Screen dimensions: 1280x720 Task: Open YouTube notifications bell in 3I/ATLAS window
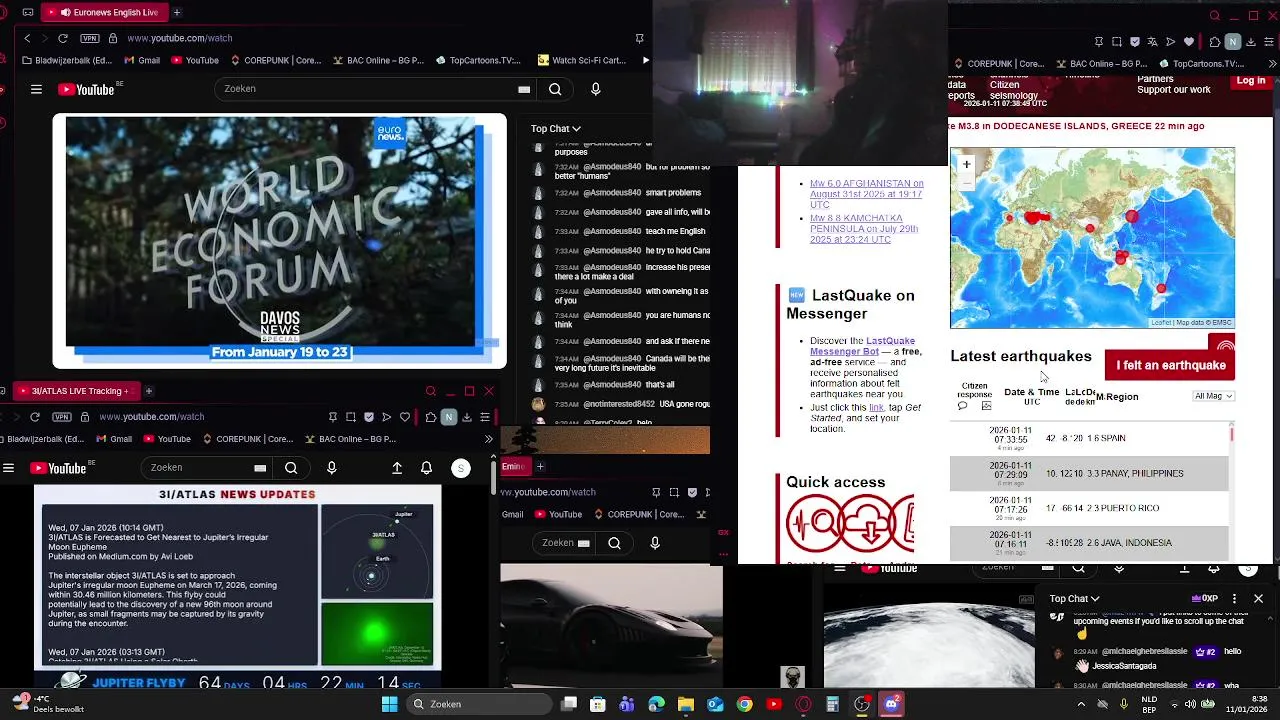(x=427, y=467)
